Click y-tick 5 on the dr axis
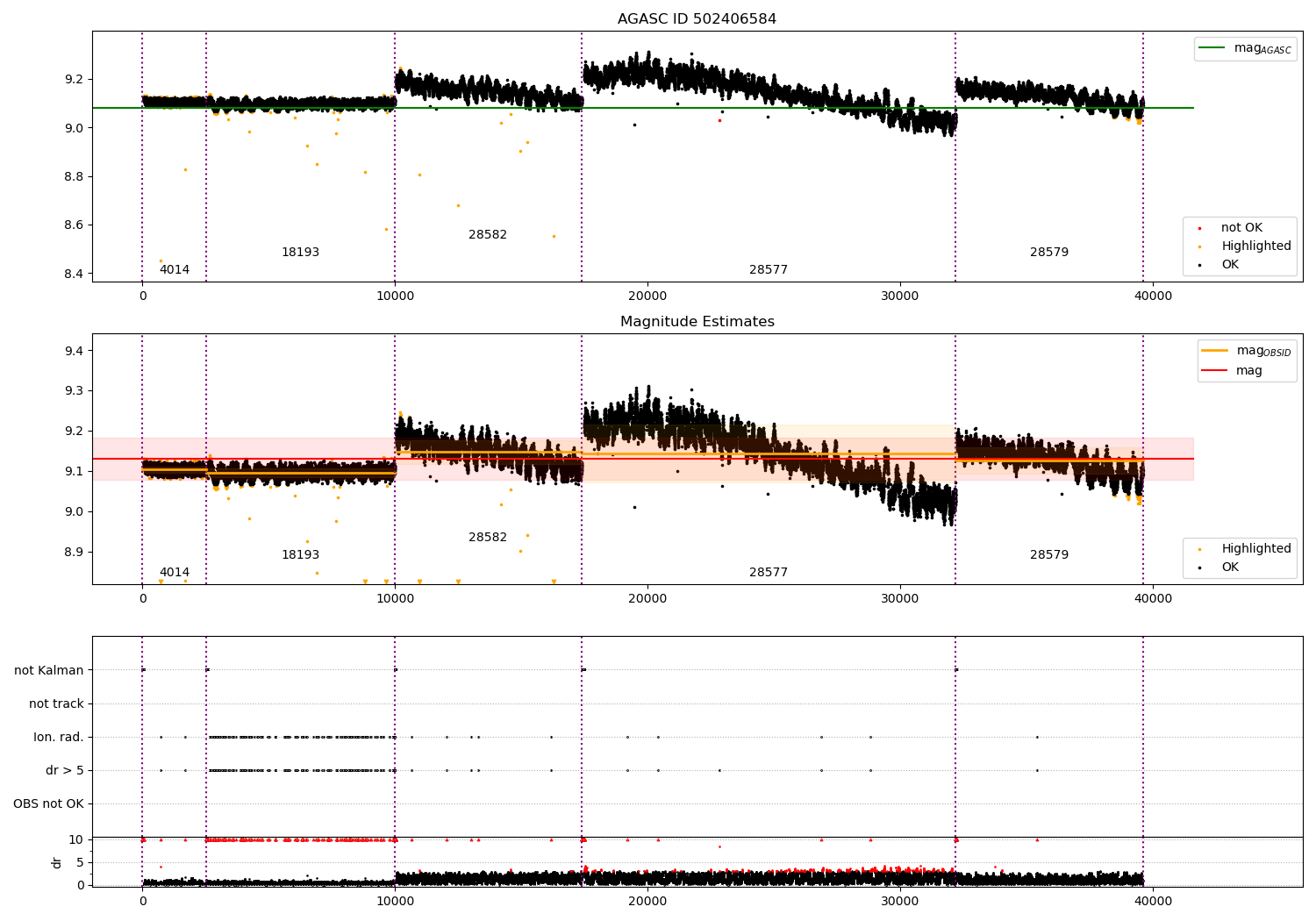This screenshot has width=1316, height=921. pyautogui.click(x=81, y=862)
